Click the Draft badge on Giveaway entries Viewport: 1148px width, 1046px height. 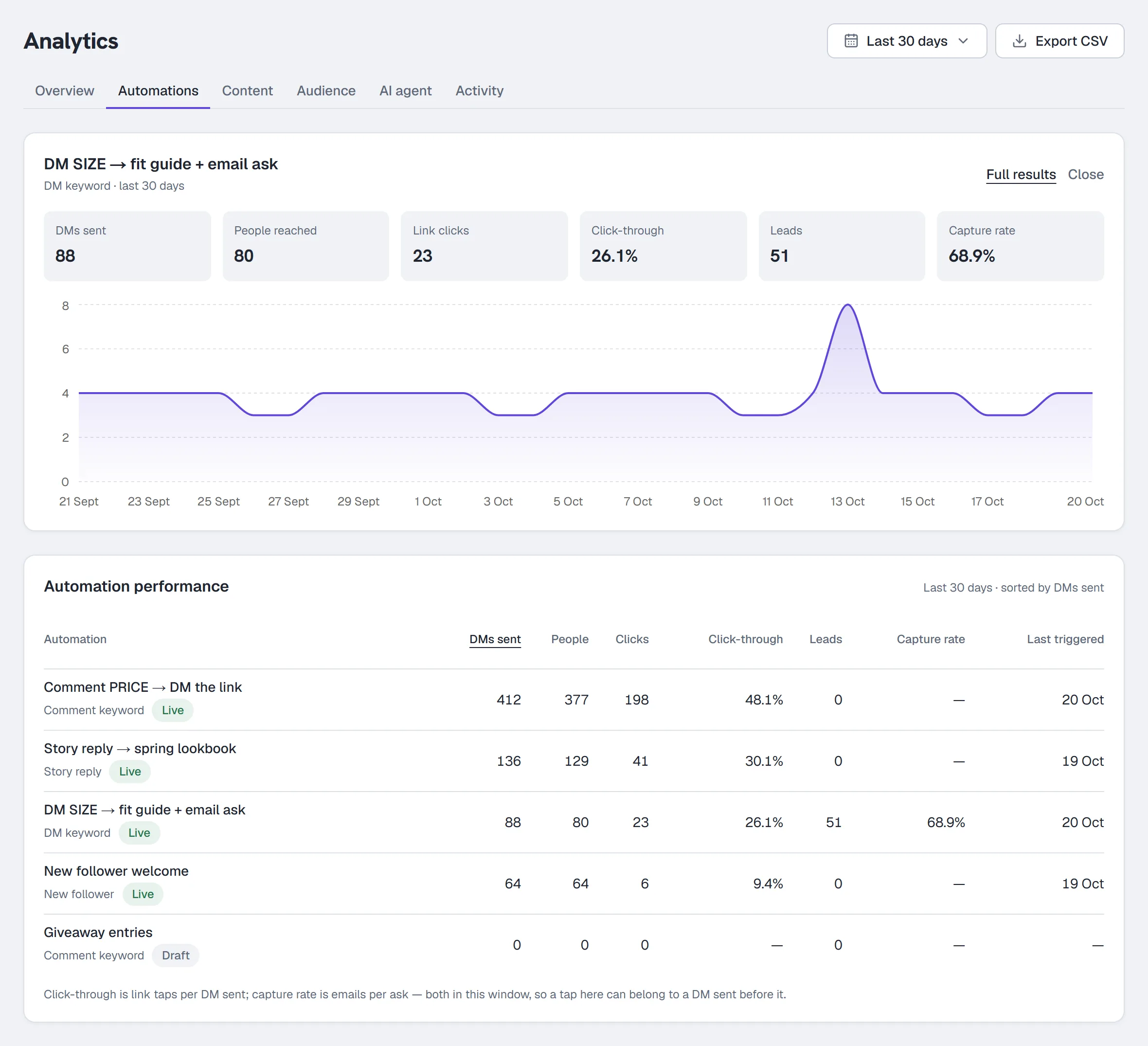pos(176,955)
